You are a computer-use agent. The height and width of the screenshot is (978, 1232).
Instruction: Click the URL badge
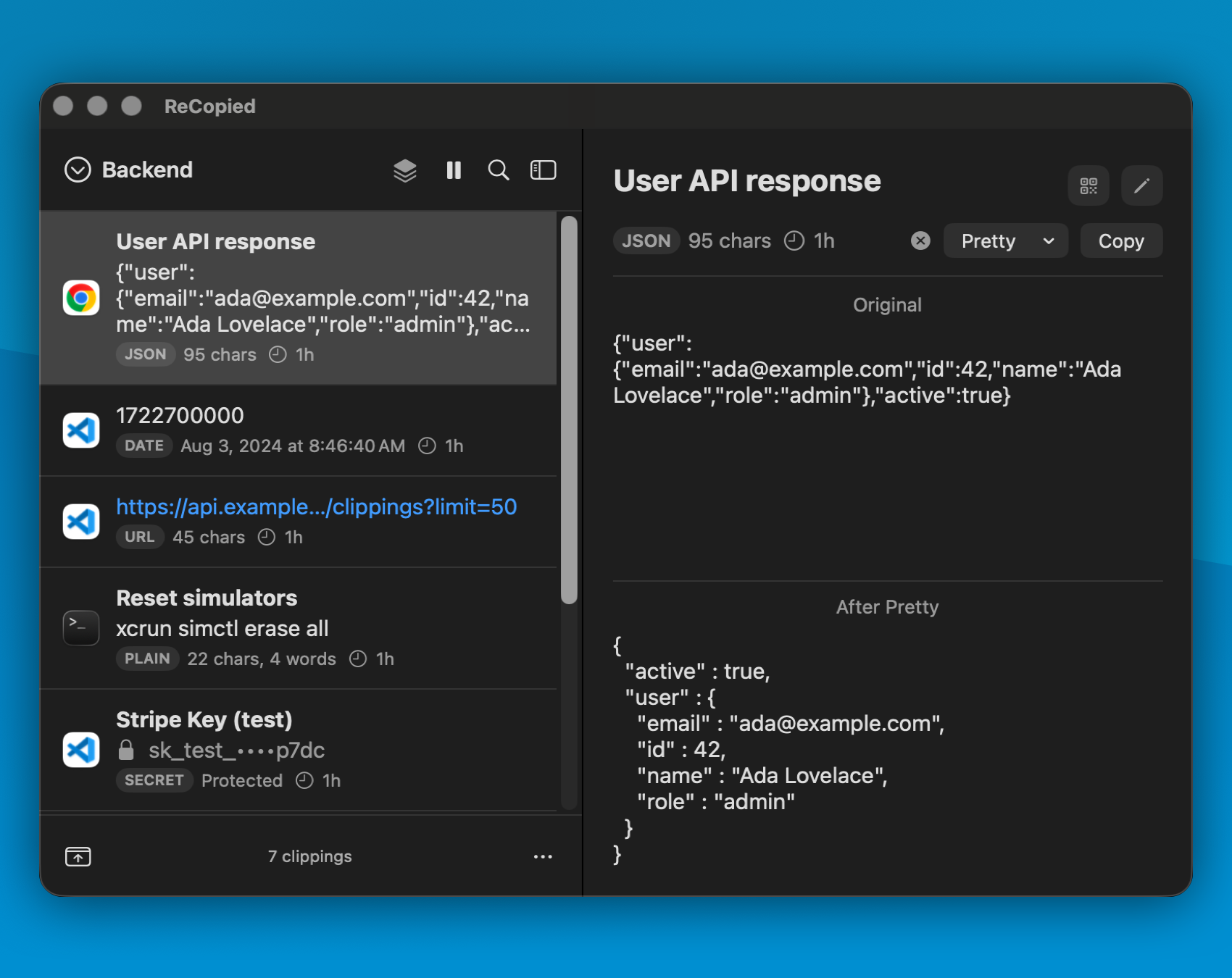point(140,537)
